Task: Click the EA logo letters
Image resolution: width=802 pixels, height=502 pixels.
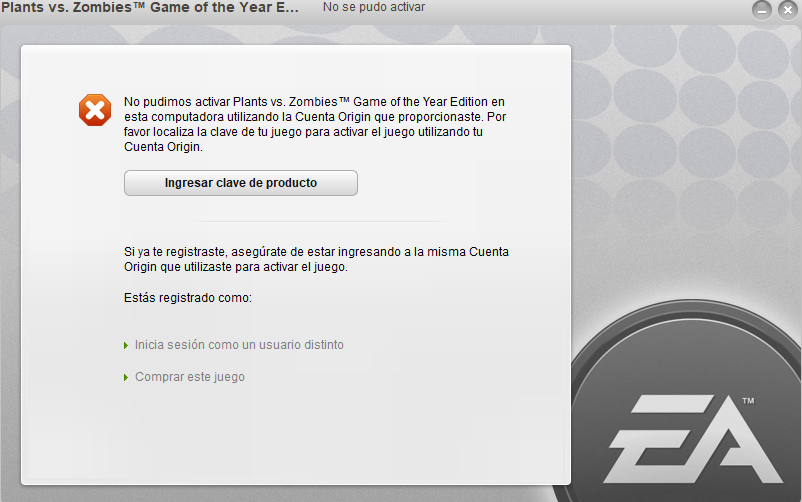Action: (x=693, y=439)
